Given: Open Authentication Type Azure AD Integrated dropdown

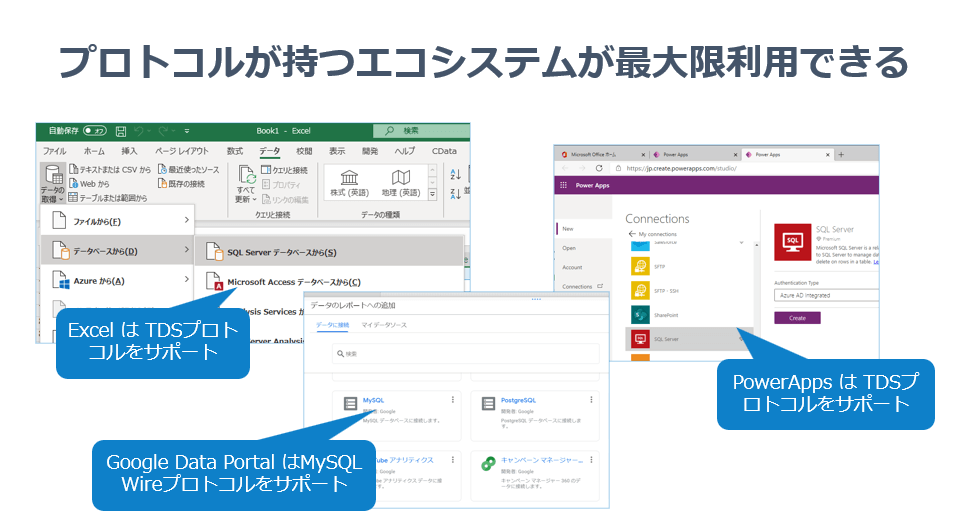Looking at the screenshot, I should point(826,295).
